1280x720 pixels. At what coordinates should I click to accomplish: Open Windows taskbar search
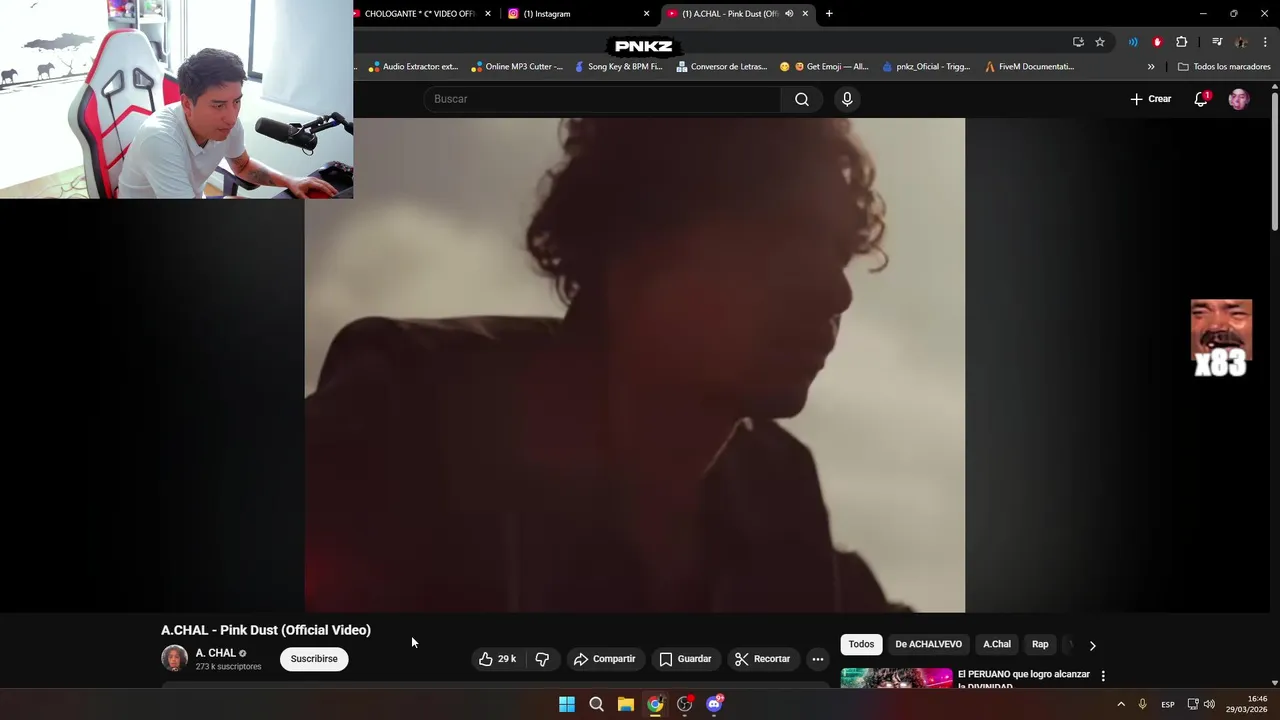(x=596, y=704)
